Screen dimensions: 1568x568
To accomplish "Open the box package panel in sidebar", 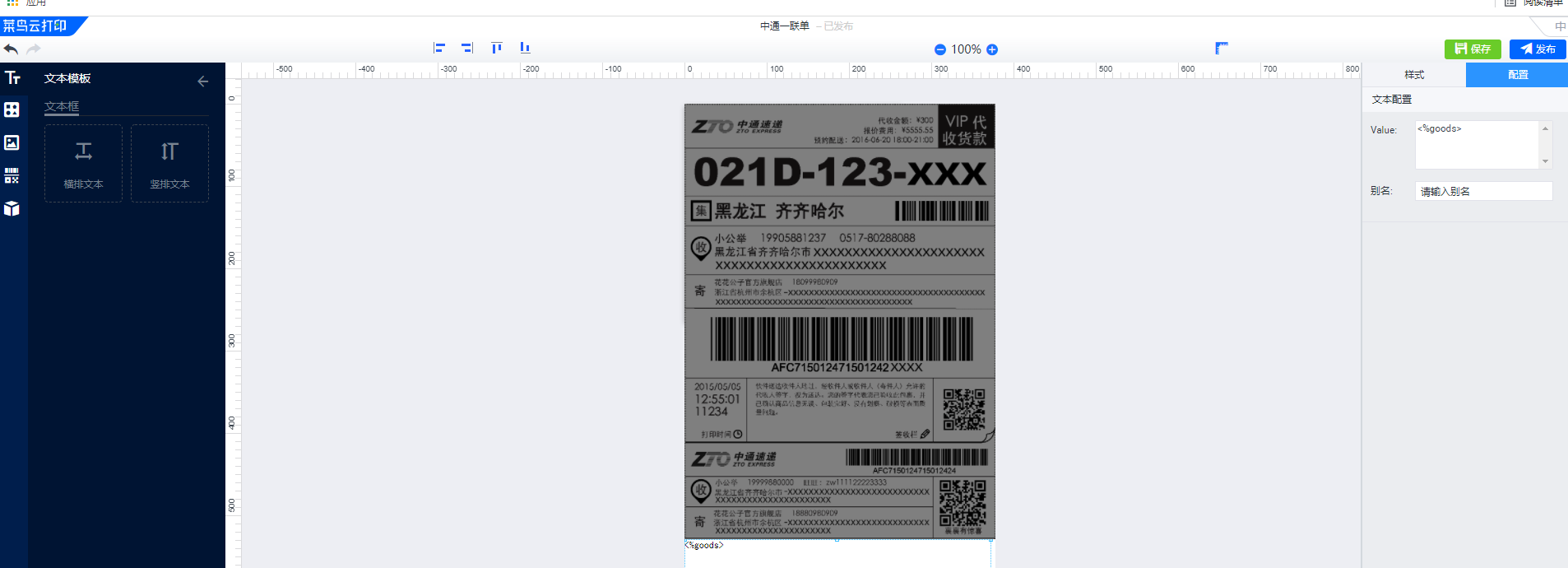I will pyautogui.click(x=12, y=208).
